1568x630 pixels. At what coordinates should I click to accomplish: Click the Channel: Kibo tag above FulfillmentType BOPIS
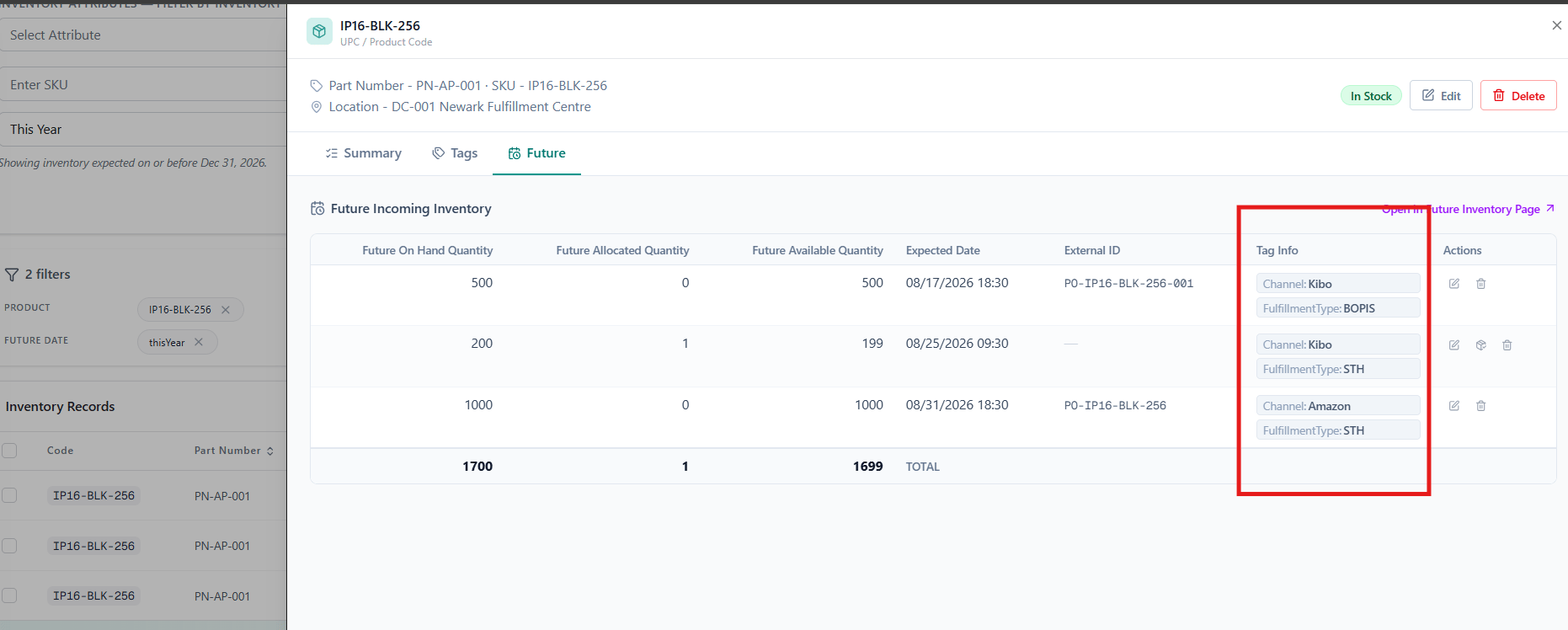click(x=1338, y=284)
